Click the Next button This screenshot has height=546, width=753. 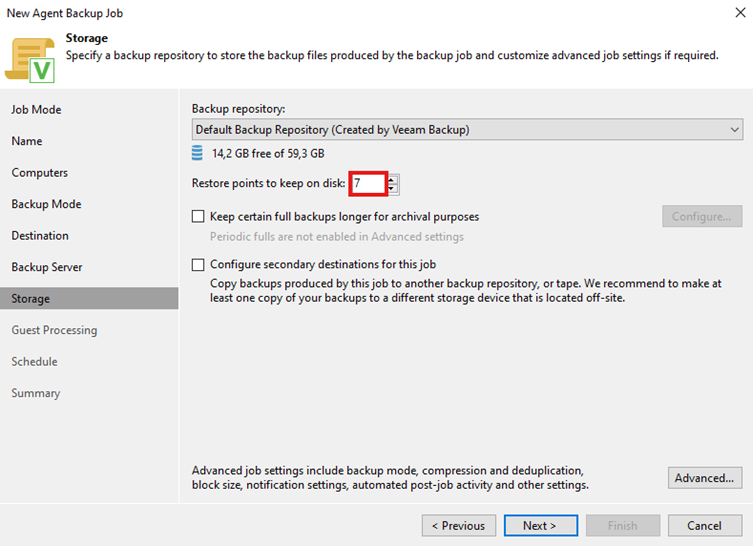pos(539,525)
